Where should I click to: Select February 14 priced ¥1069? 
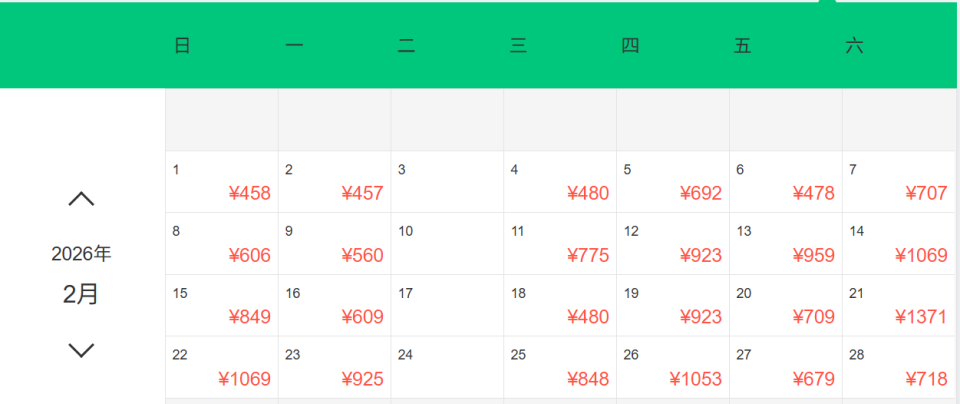(x=899, y=244)
